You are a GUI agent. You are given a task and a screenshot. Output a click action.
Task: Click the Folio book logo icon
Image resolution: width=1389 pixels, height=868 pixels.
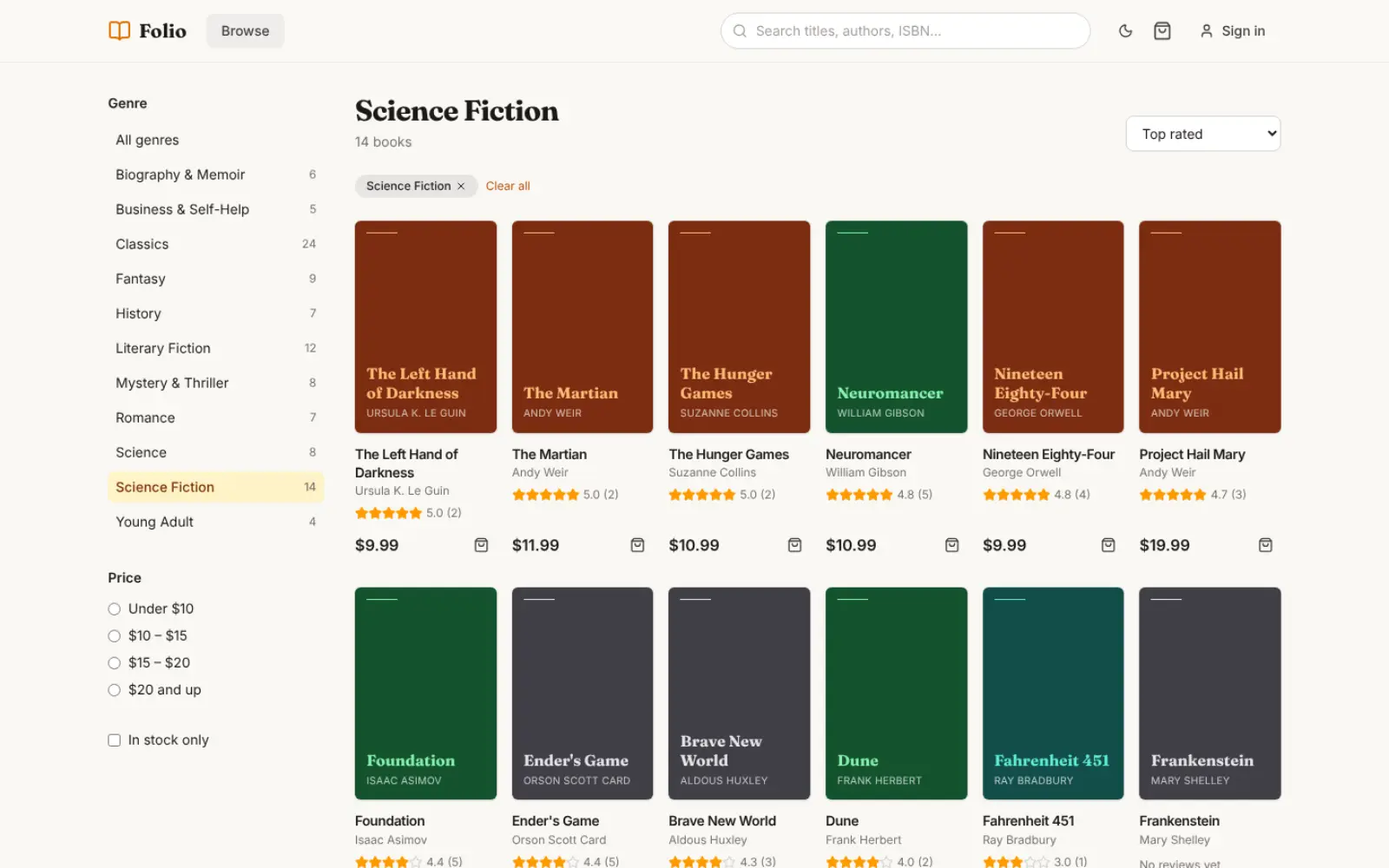119,30
